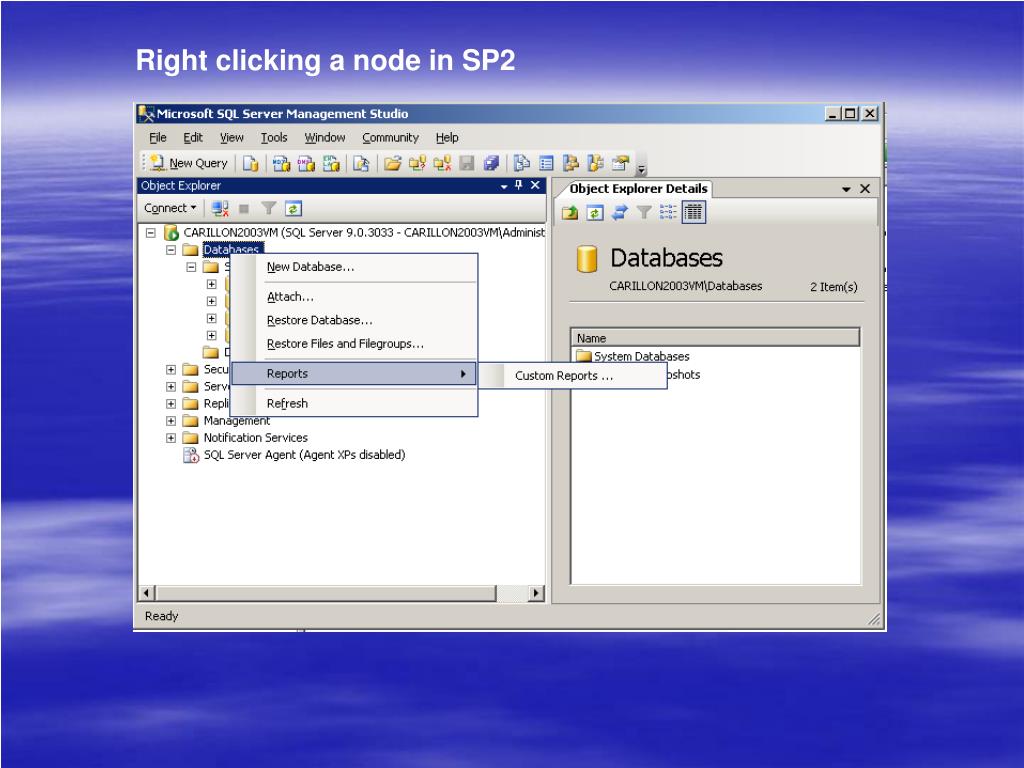The image size is (1024, 768).
Task: Collapse the CARILLON2003VM server node
Action: coord(150,232)
